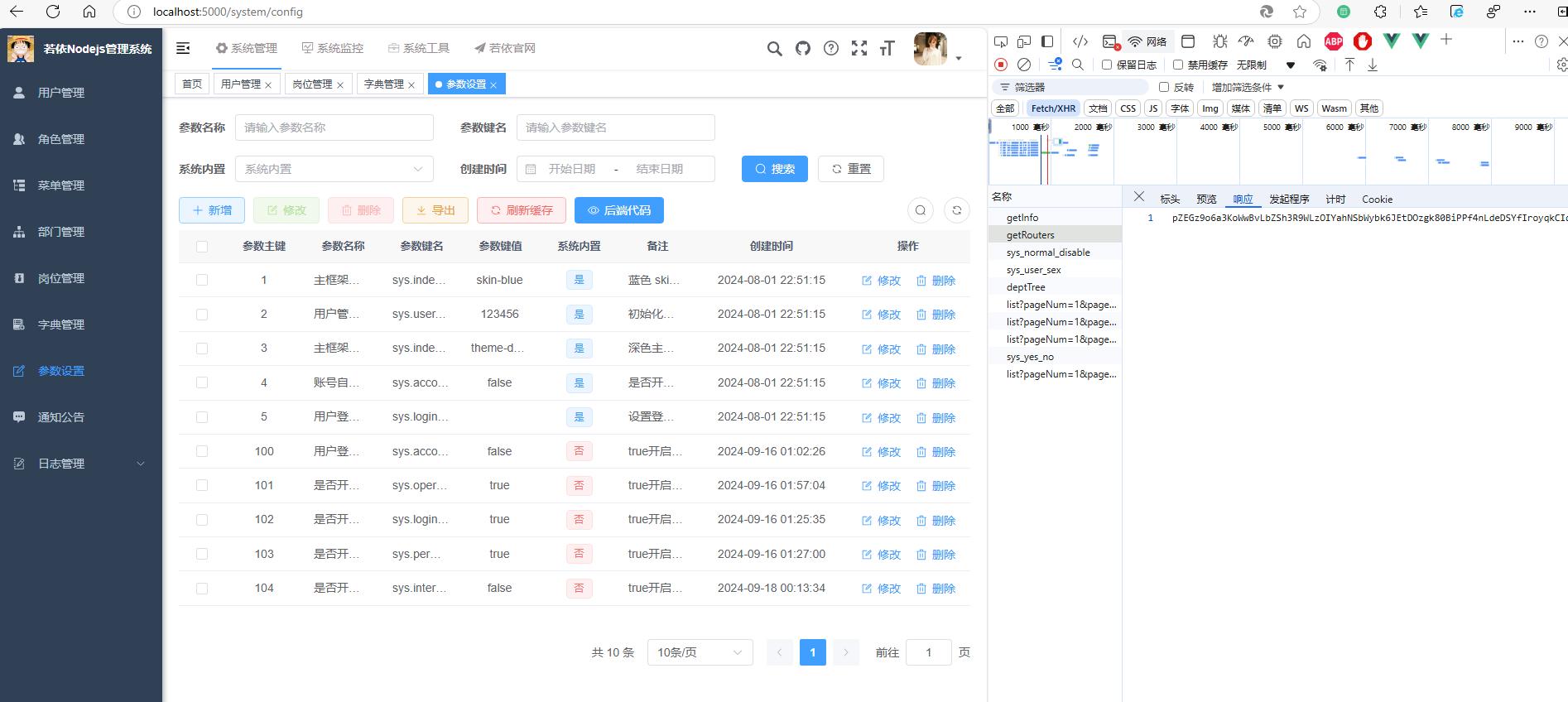The width and height of the screenshot is (1568, 702).
Task: Check the row checkbox for parameter 4
Action: click(202, 382)
